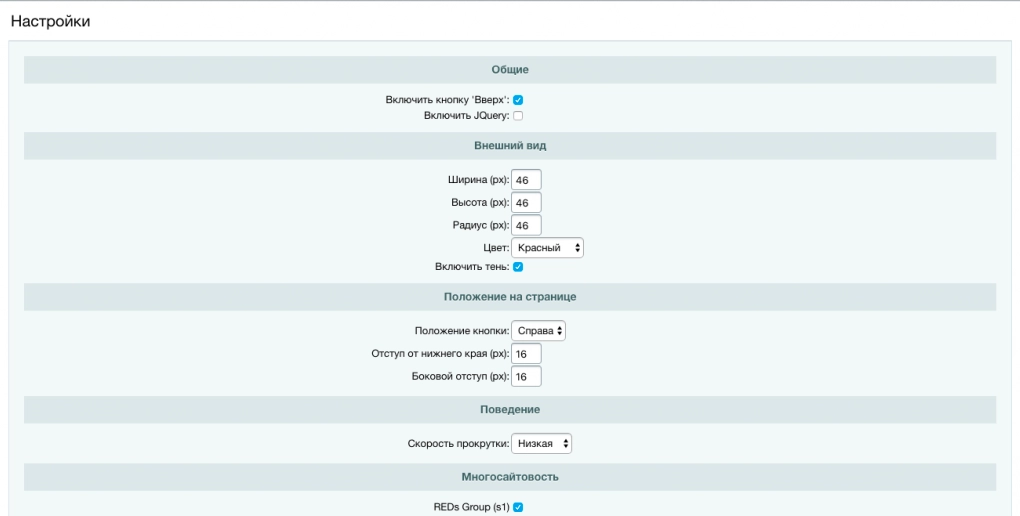Click the Поведение section header
This screenshot has width=1020, height=516.
pos(510,410)
